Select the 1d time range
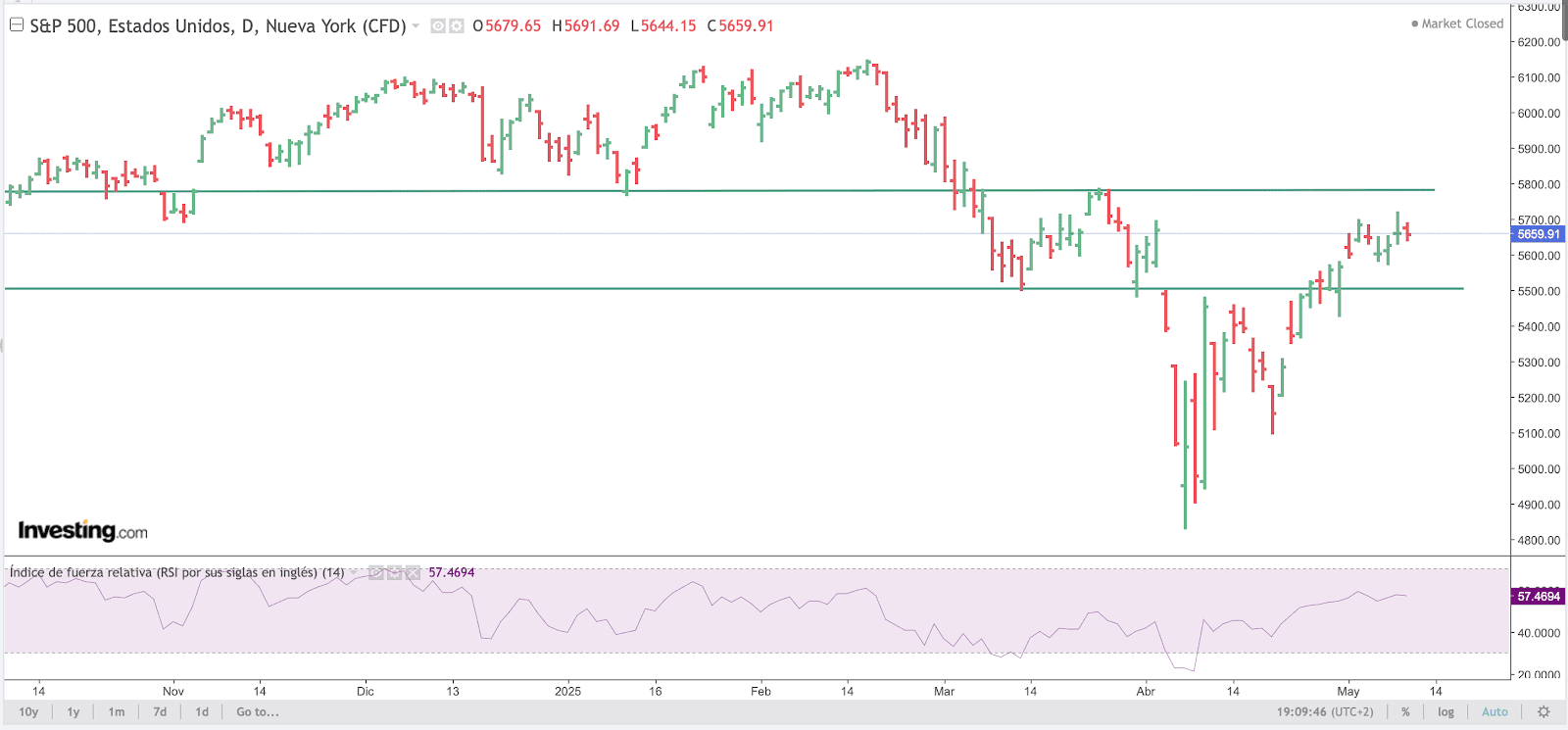Image resolution: width=1568 pixels, height=730 pixels. (x=202, y=712)
